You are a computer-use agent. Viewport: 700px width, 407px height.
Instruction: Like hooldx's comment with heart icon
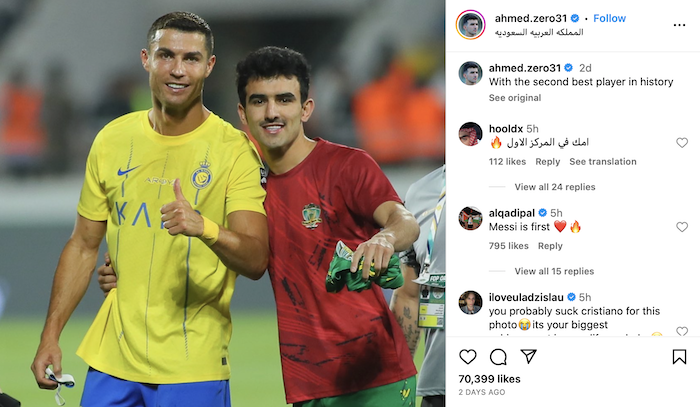point(682,143)
